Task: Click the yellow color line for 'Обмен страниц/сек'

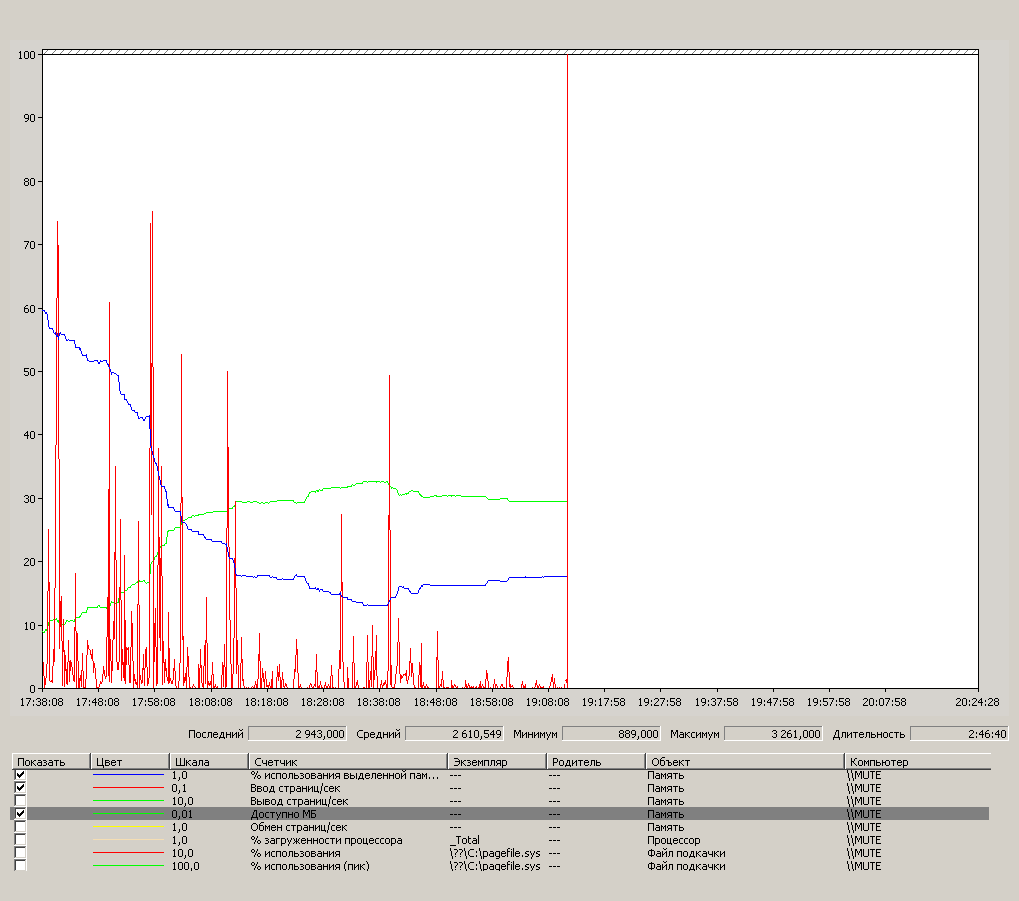Action: point(128,827)
